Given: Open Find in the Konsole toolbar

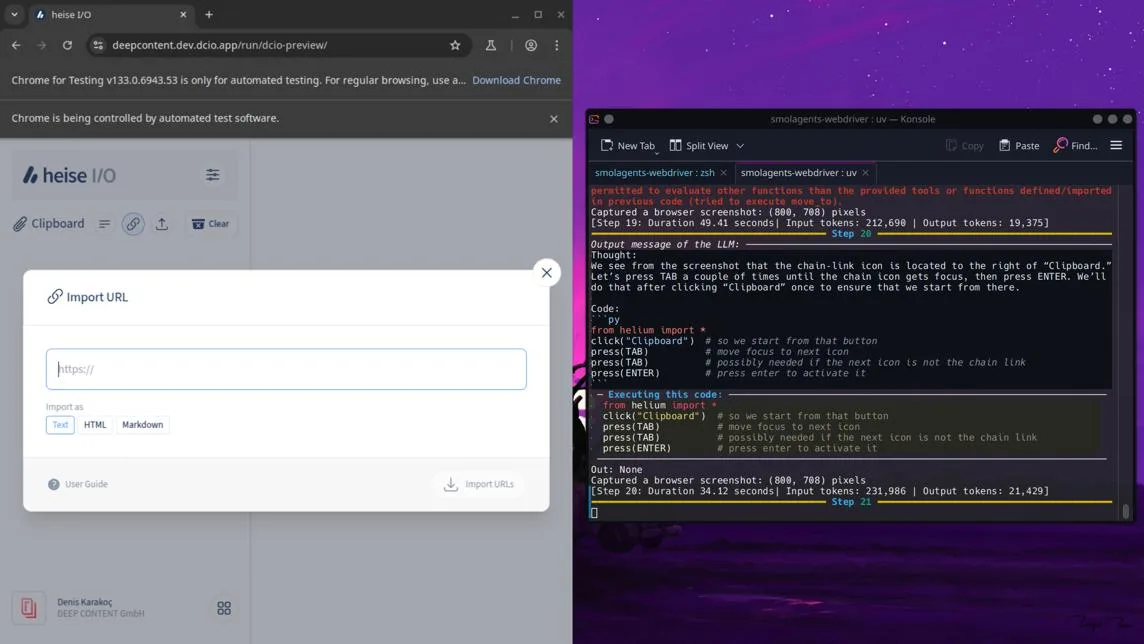Looking at the screenshot, I should 1075,145.
